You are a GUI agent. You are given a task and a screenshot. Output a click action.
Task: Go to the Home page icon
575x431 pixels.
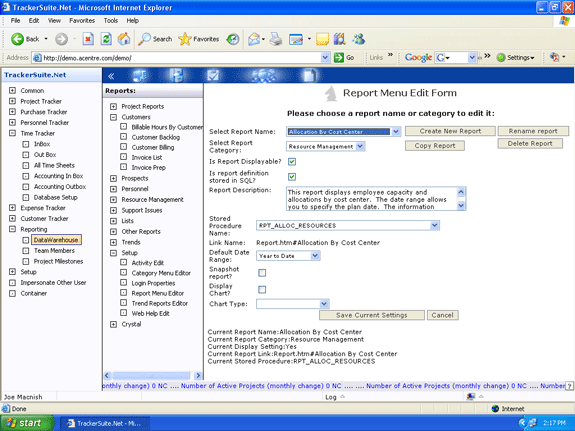[x=124, y=39]
